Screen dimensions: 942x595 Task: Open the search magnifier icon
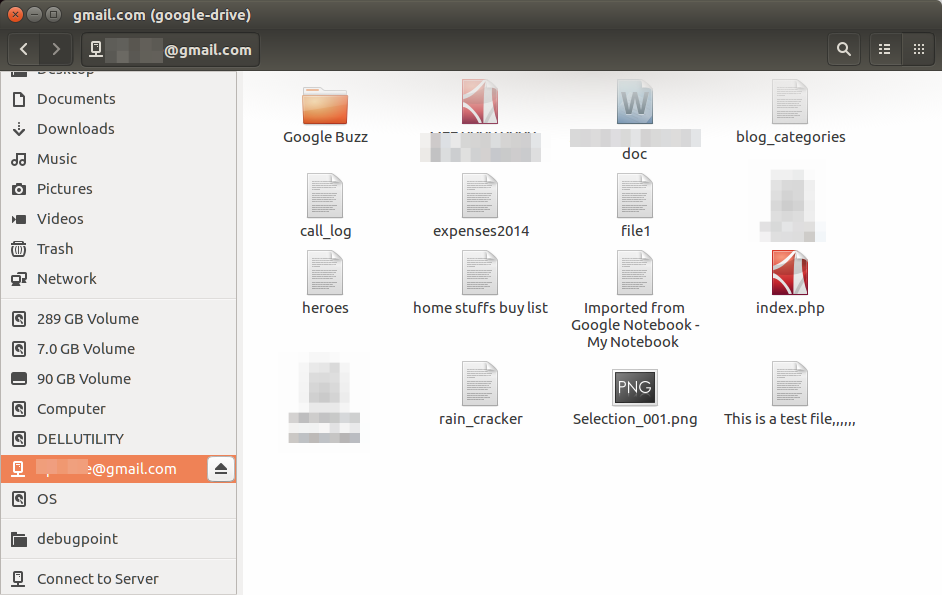coord(844,49)
